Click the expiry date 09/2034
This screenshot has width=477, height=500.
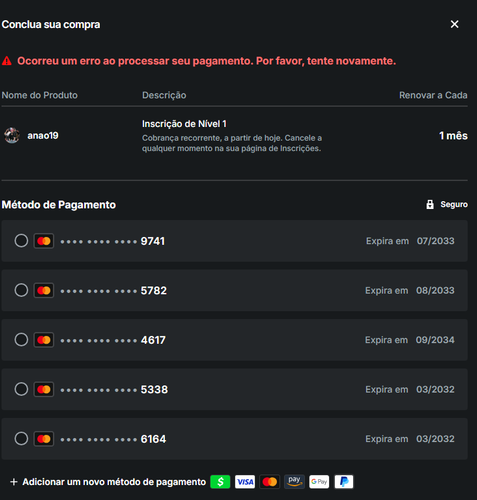pyautogui.click(x=435, y=340)
